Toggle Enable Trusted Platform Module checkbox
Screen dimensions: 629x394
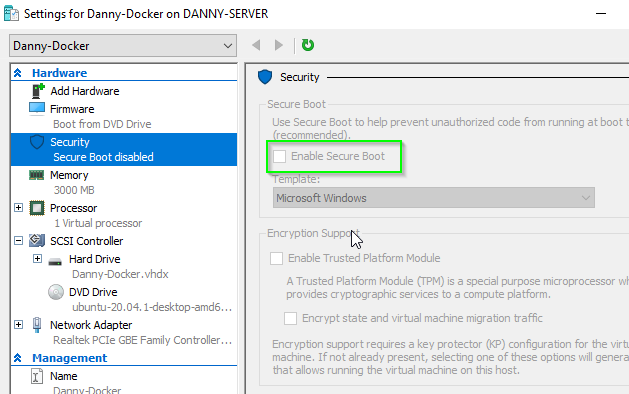coord(276,258)
